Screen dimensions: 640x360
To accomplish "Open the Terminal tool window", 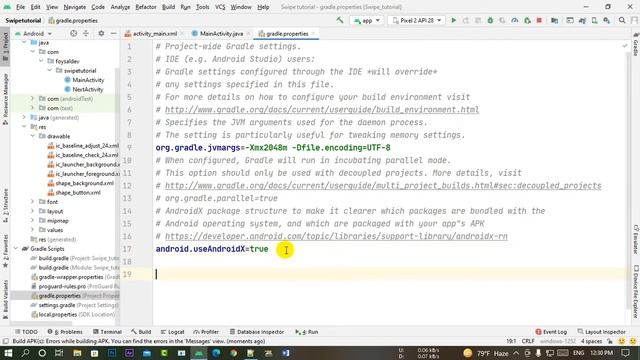I will pos(107,332).
